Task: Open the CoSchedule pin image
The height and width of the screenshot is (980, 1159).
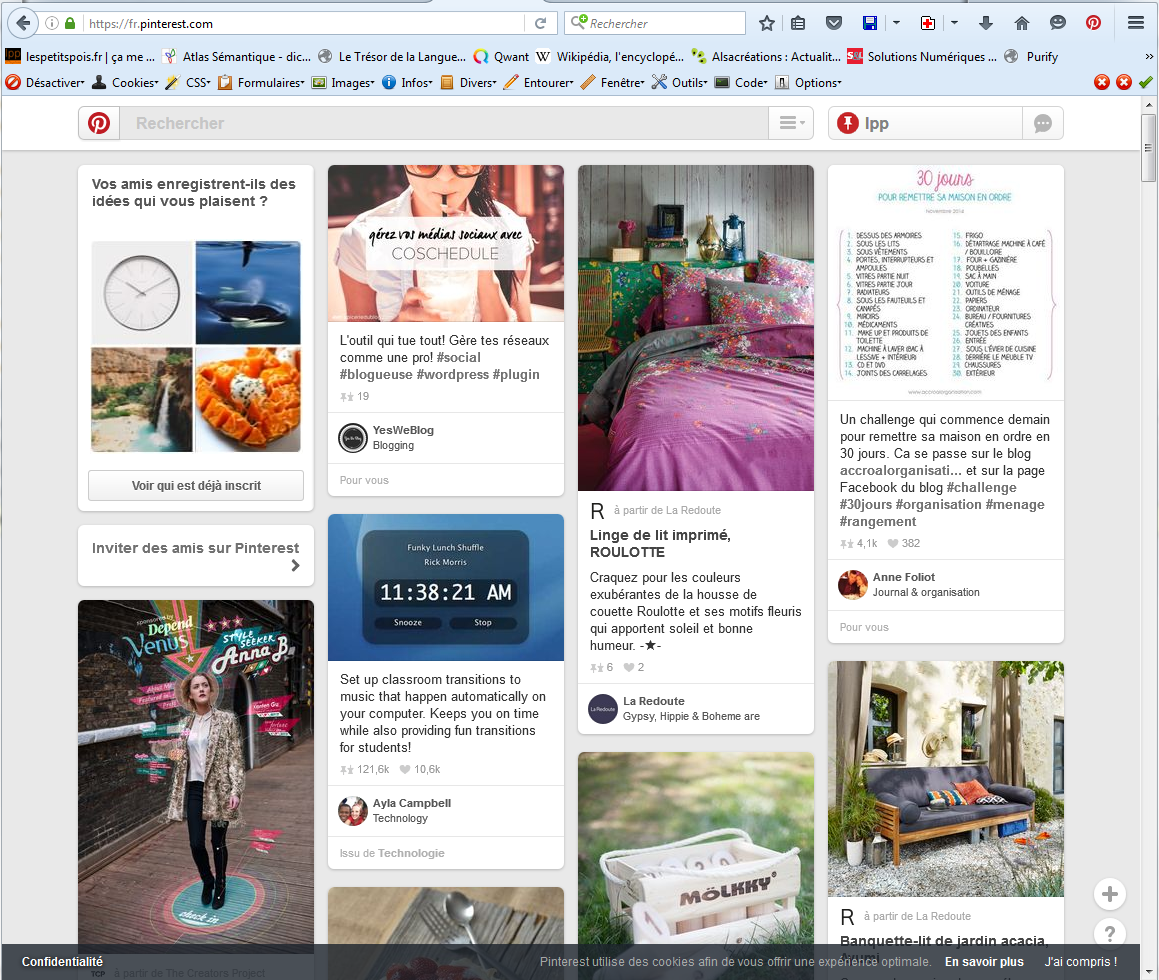Action: coord(446,243)
